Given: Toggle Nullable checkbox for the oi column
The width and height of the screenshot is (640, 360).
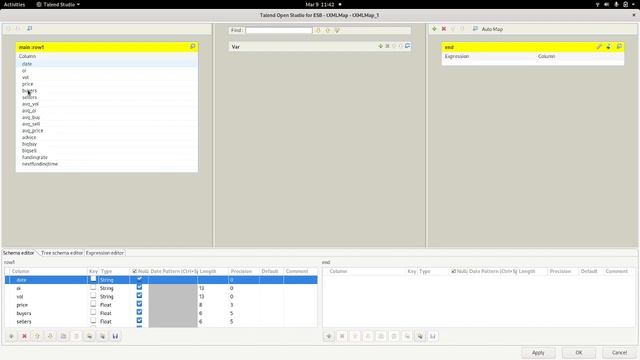Looking at the screenshot, I should pos(139,287).
